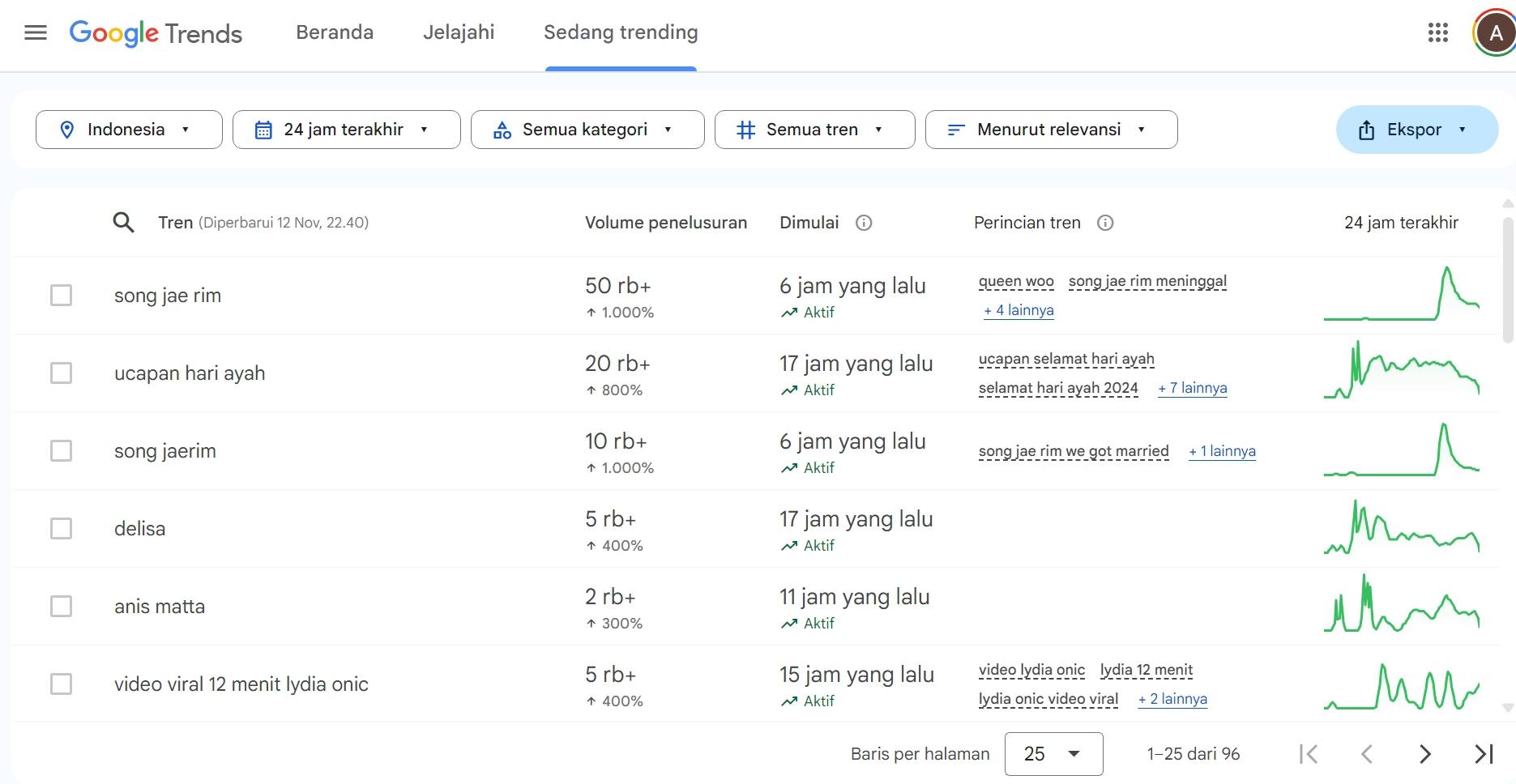Select the song jae rim checkbox

61,295
